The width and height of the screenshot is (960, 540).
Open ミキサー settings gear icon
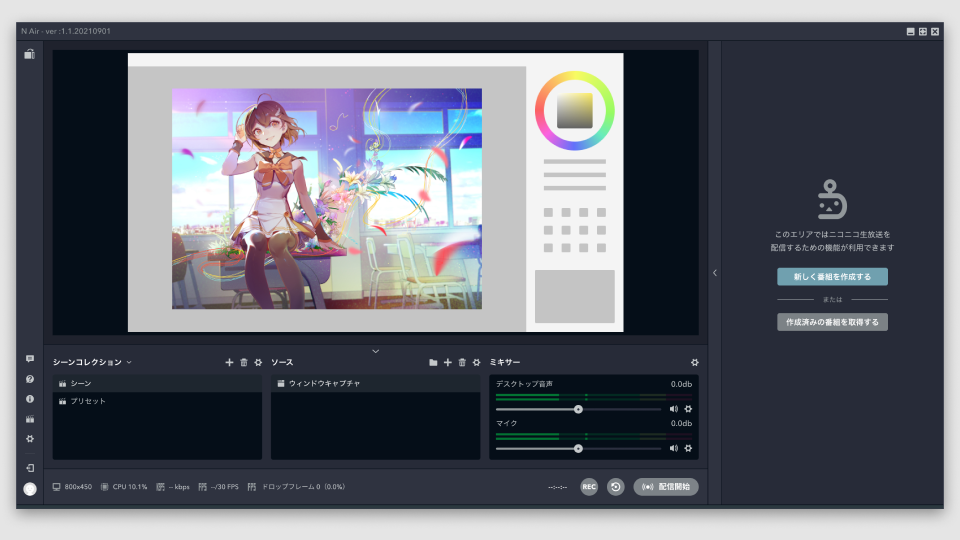[694, 362]
